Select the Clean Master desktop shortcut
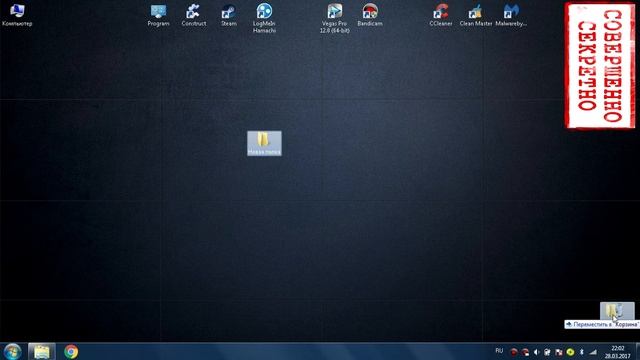This screenshot has width=640, height=360. tap(476, 15)
